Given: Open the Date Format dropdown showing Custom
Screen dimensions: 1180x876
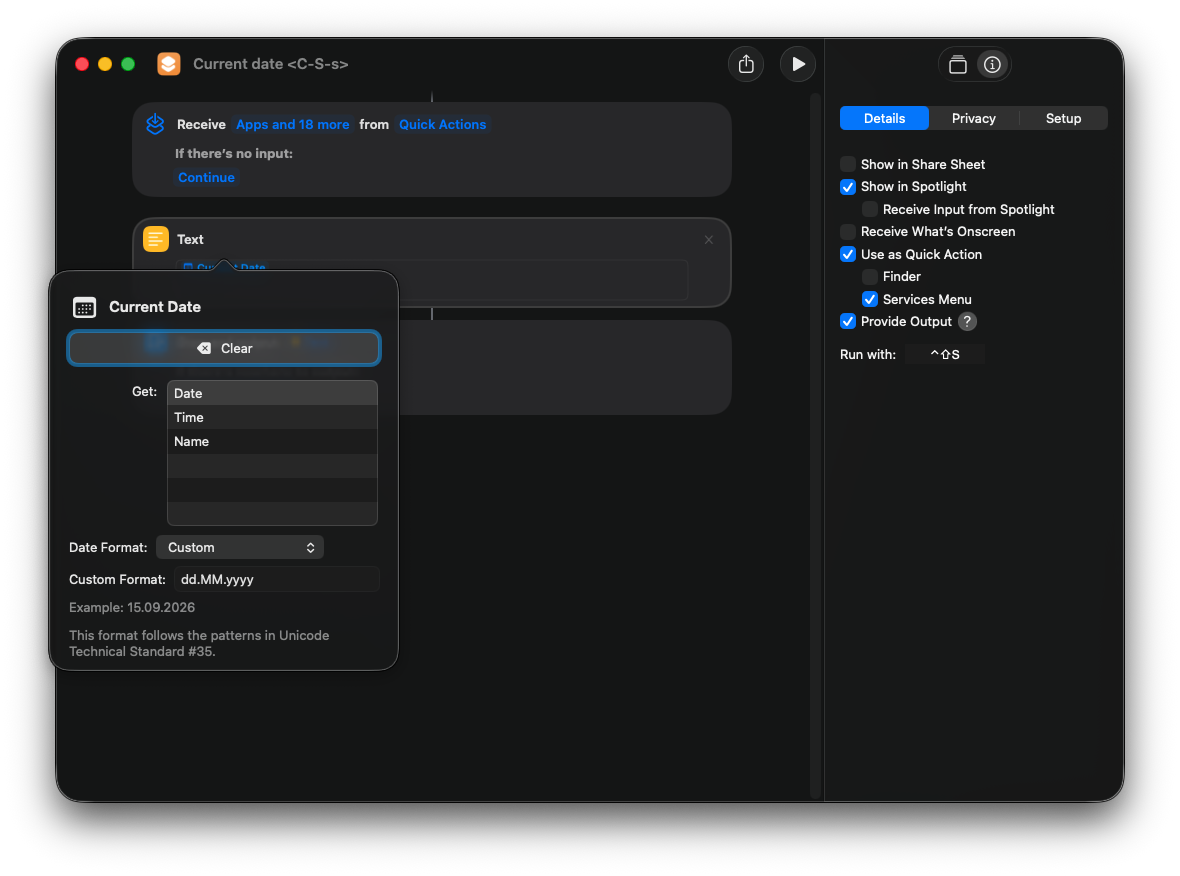Looking at the screenshot, I should (240, 547).
